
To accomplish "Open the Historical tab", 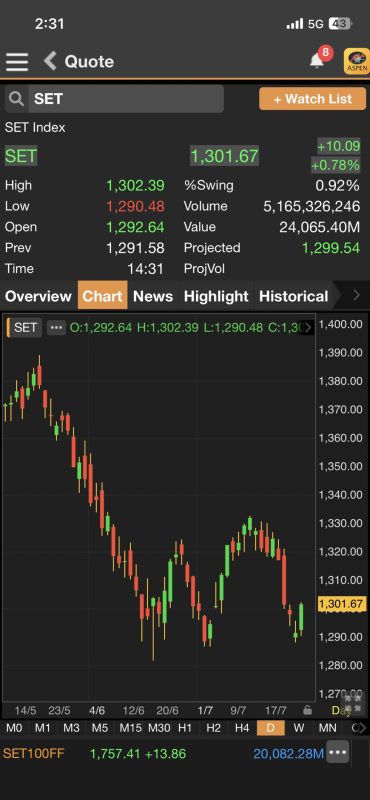I will [x=293, y=296].
